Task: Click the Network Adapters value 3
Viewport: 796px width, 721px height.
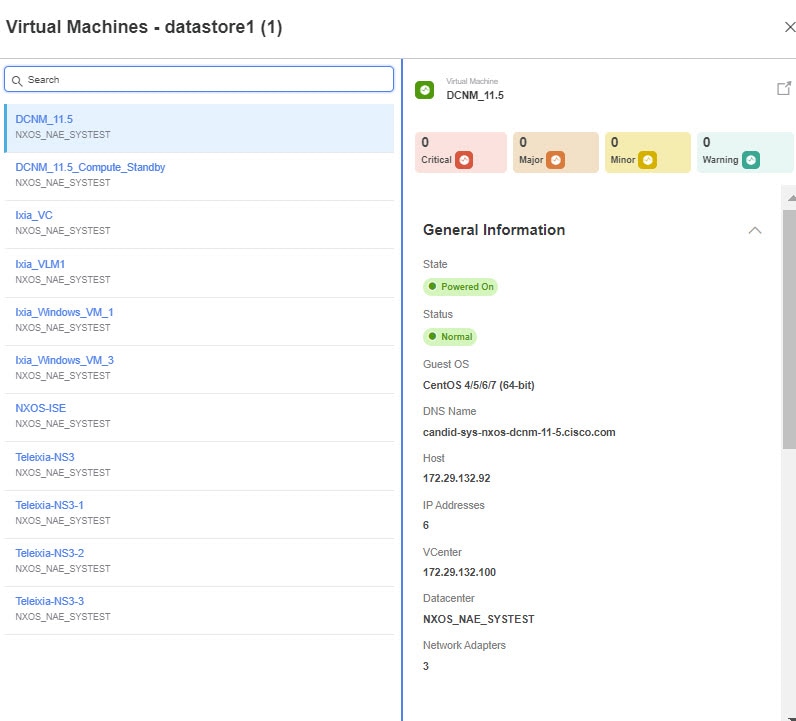Action: point(426,666)
